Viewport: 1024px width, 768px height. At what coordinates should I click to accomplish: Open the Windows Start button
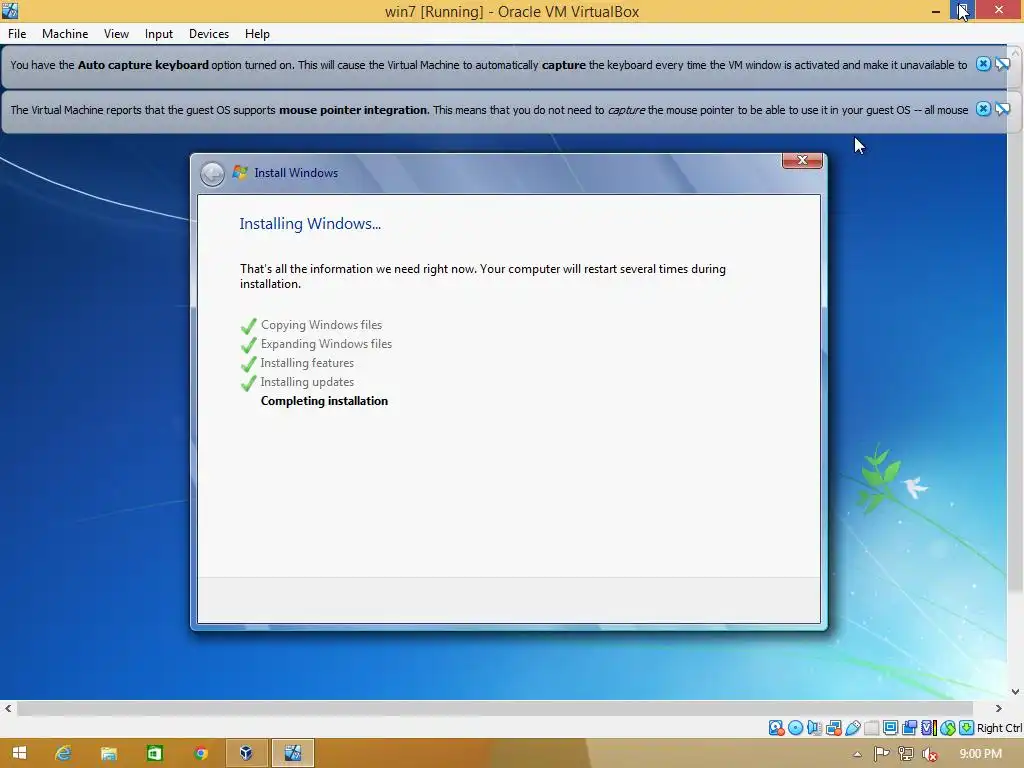[x=20, y=753]
